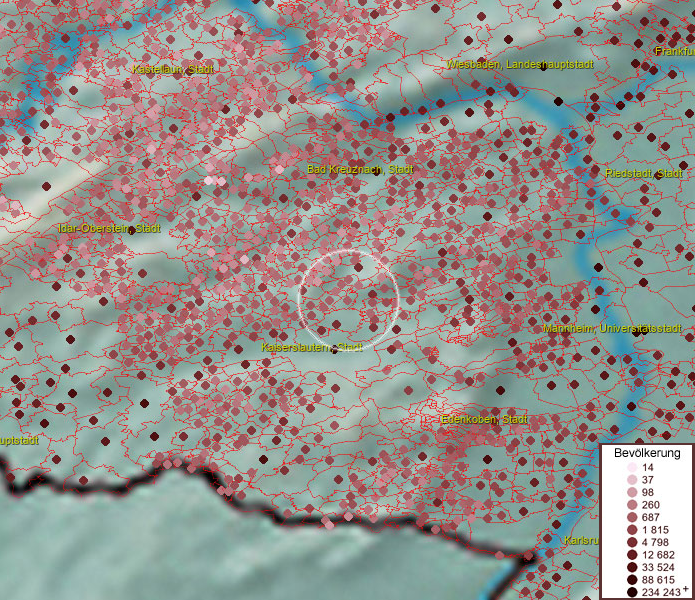Image resolution: width=695 pixels, height=600 pixels.
Task: Click the Edenkoben, Stadt label
Action: point(484,419)
